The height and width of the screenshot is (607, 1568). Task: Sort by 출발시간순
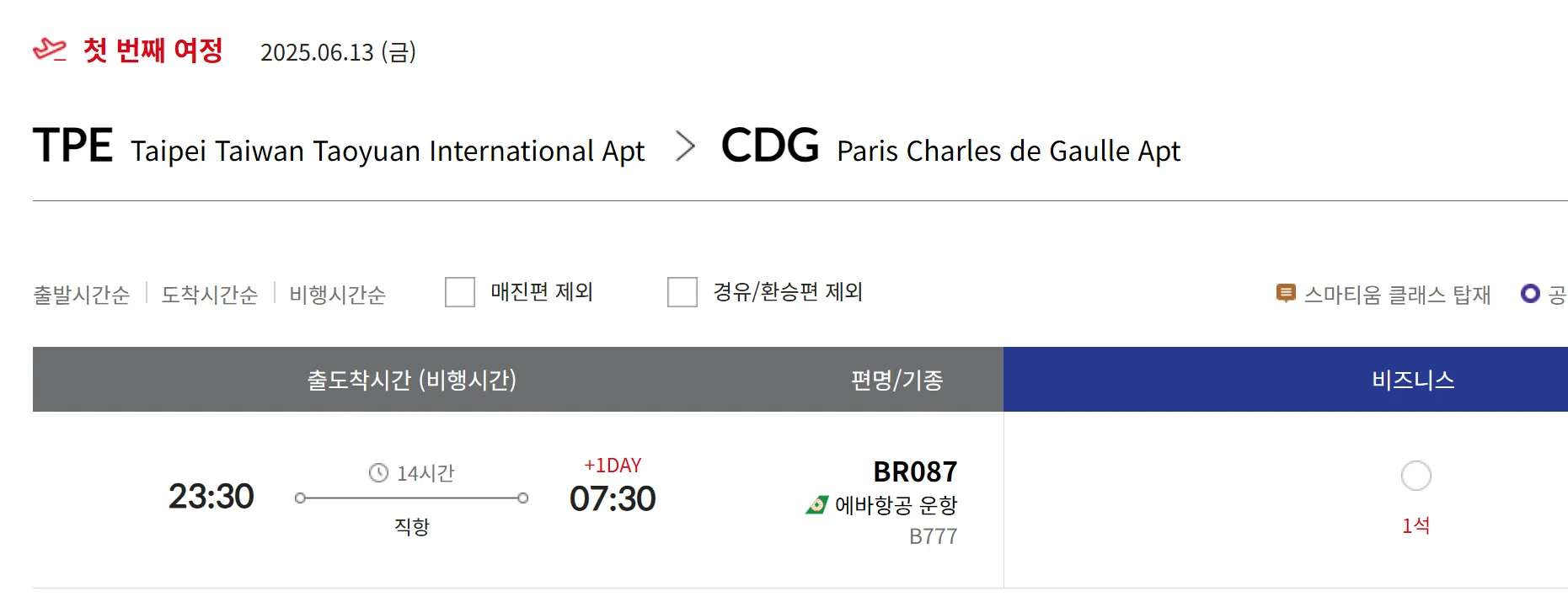81,295
